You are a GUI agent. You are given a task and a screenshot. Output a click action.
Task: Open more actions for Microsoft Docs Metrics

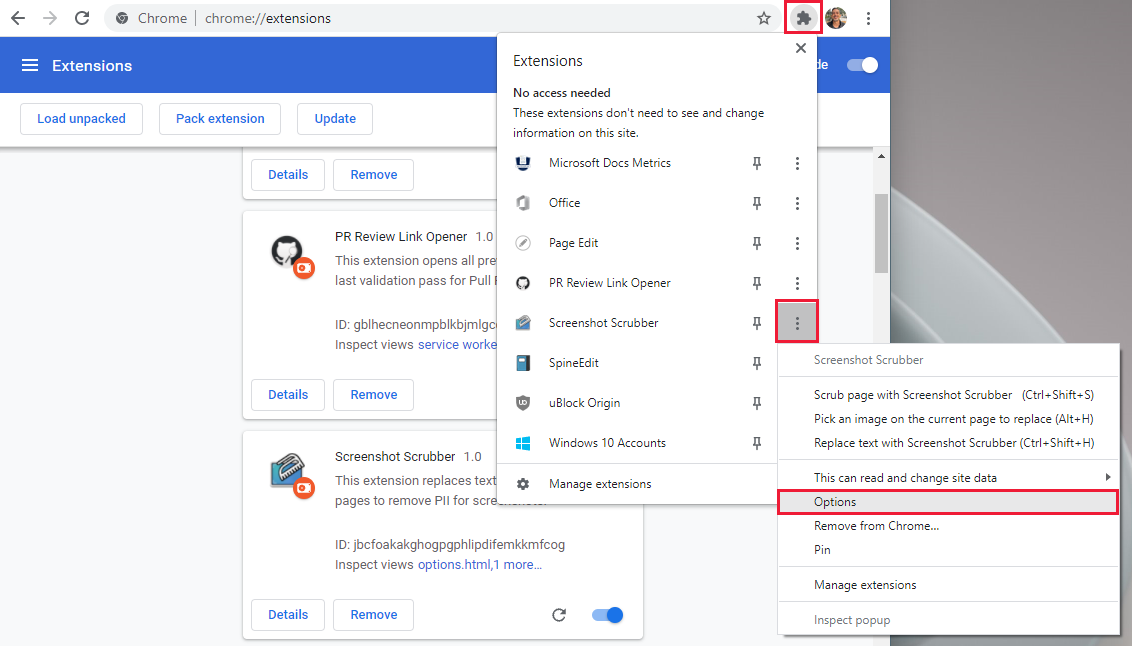pyautogui.click(x=797, y=163)
